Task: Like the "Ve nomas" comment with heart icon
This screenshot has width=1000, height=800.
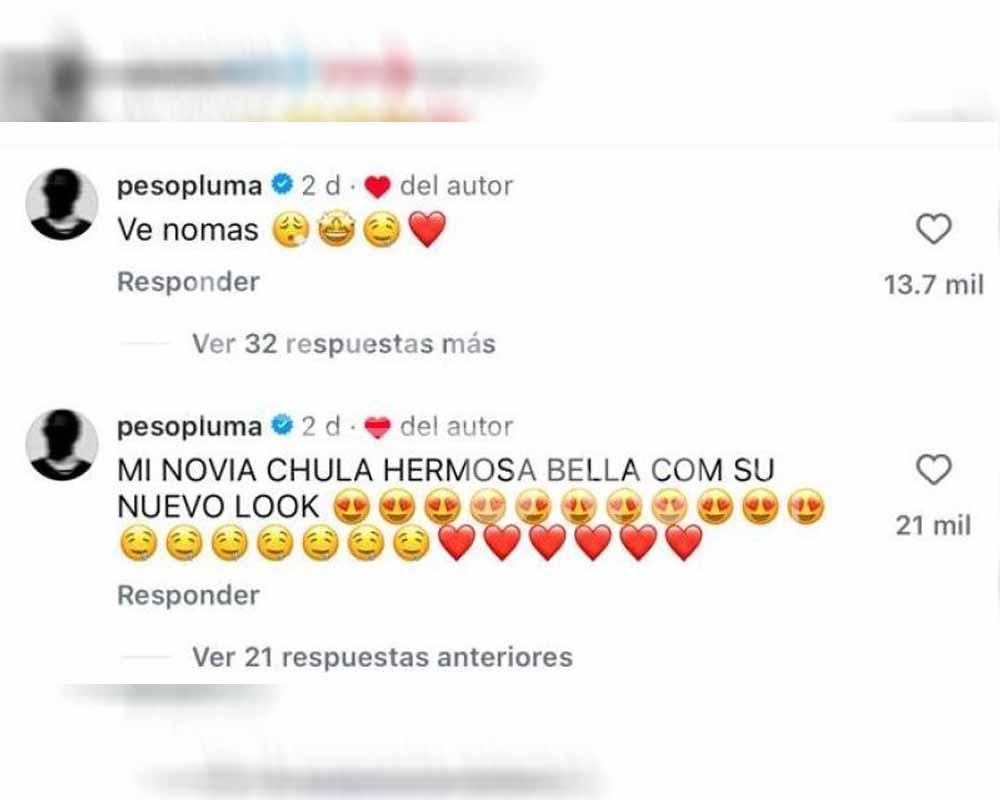Action: pos(934,229)
